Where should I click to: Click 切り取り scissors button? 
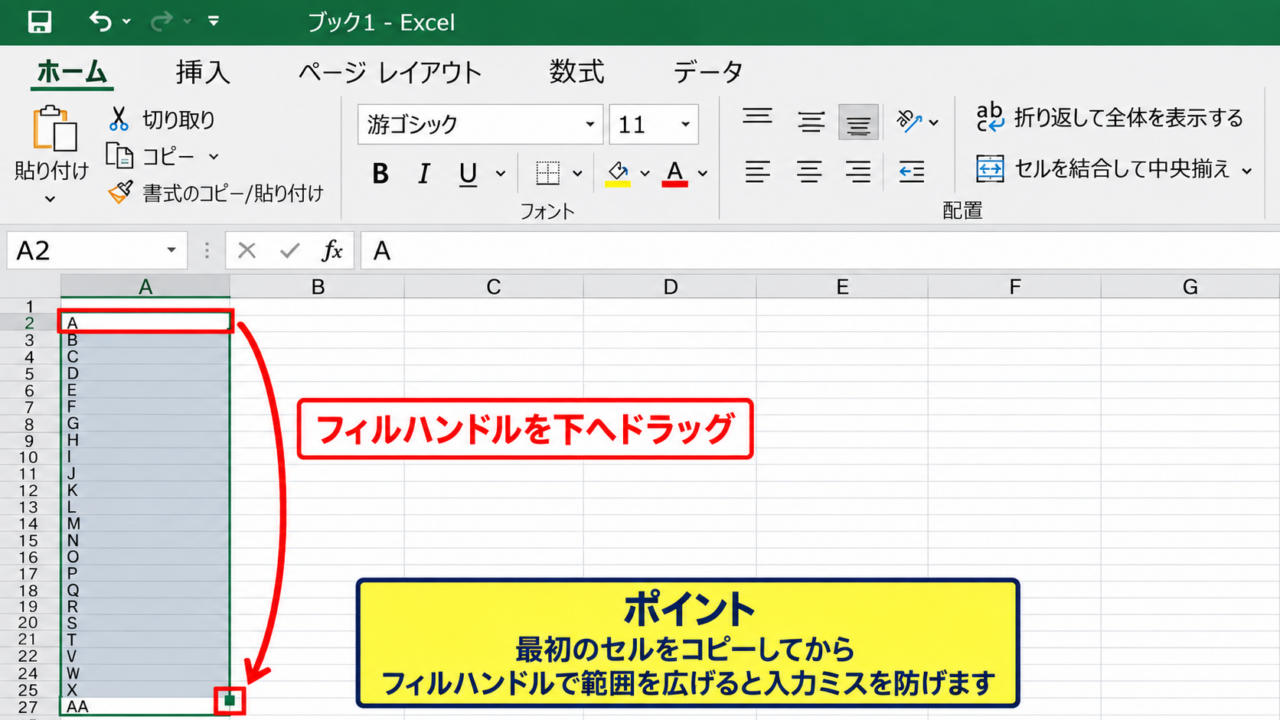coord(162,120)
